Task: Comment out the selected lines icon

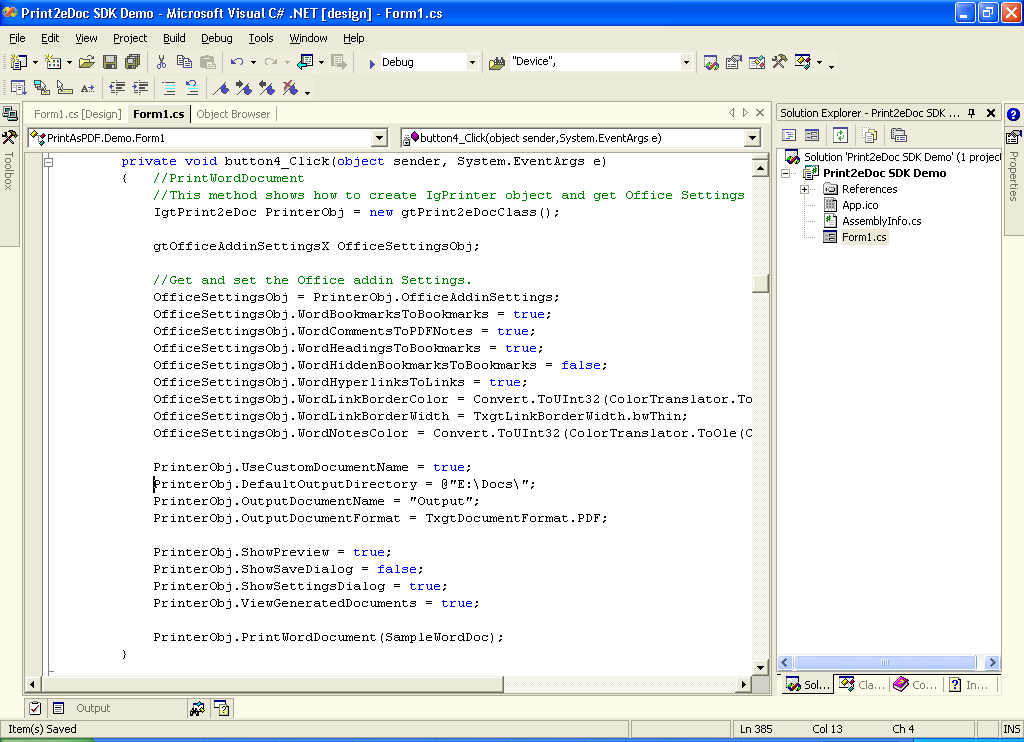Action: (168, 88)
